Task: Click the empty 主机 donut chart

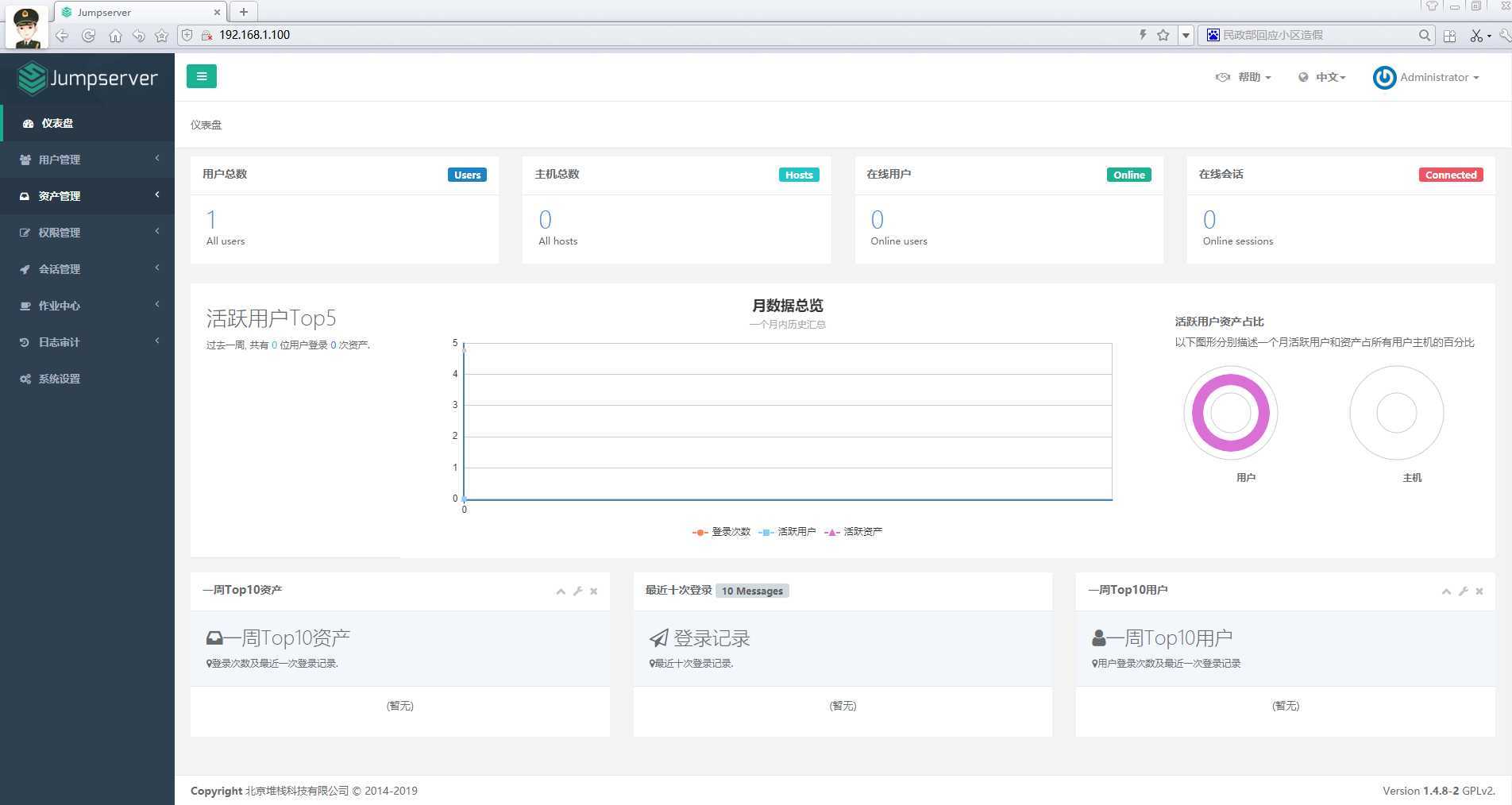Action: (x=1396, y=413)
